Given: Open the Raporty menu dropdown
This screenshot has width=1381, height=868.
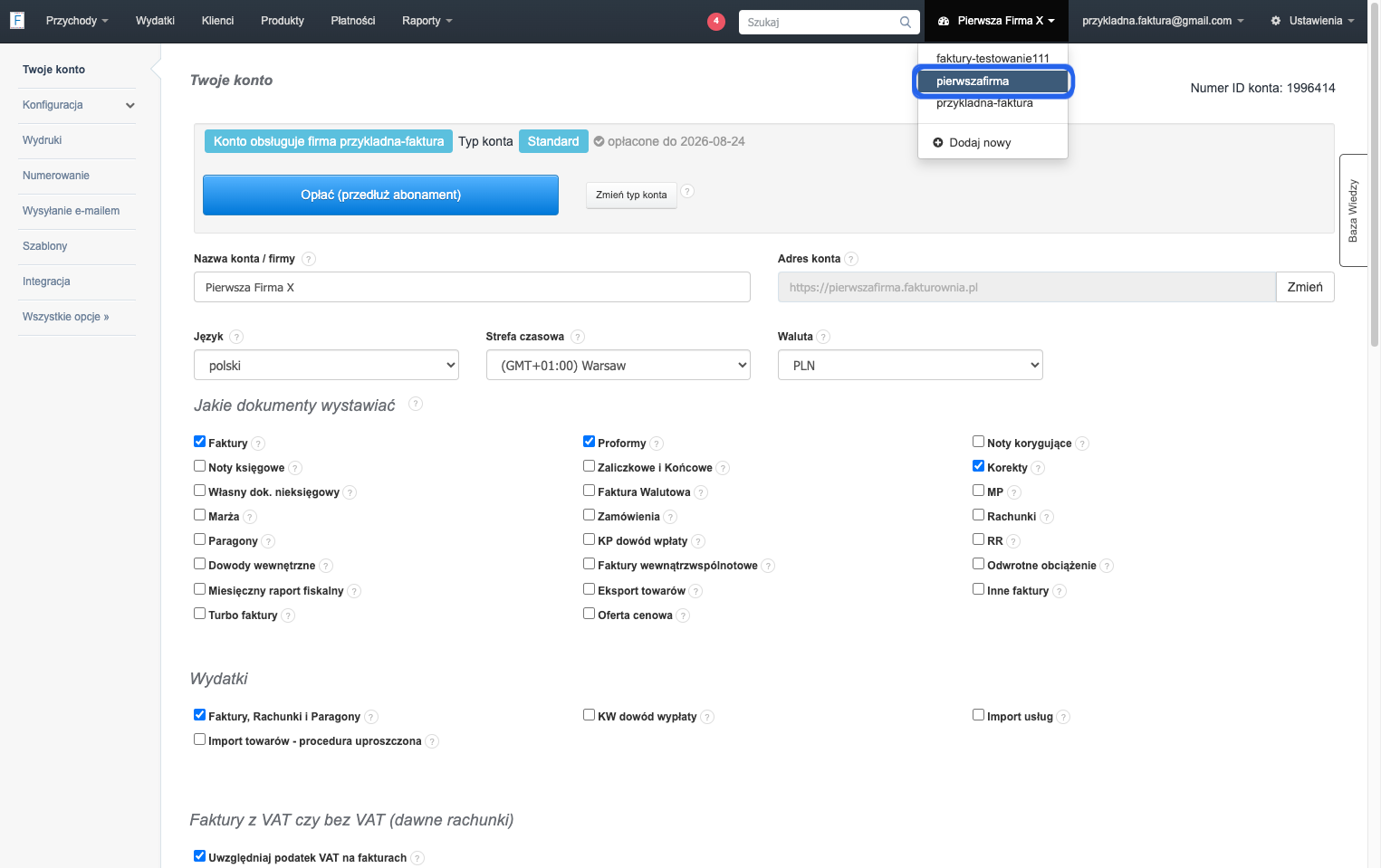Looking at the screenshot, I should pos(427,21).
